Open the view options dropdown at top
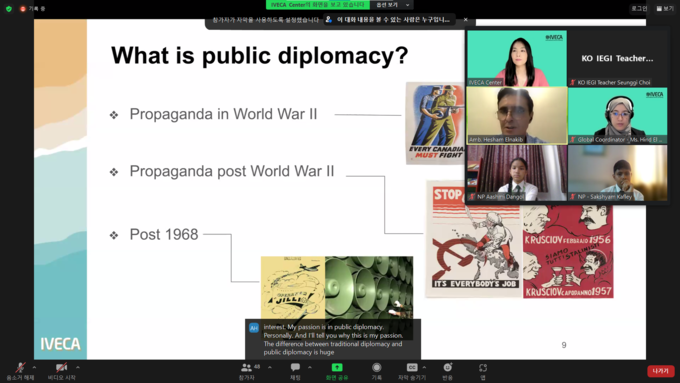680x383 pixels. pyautogui.click(x=392, y=5)
